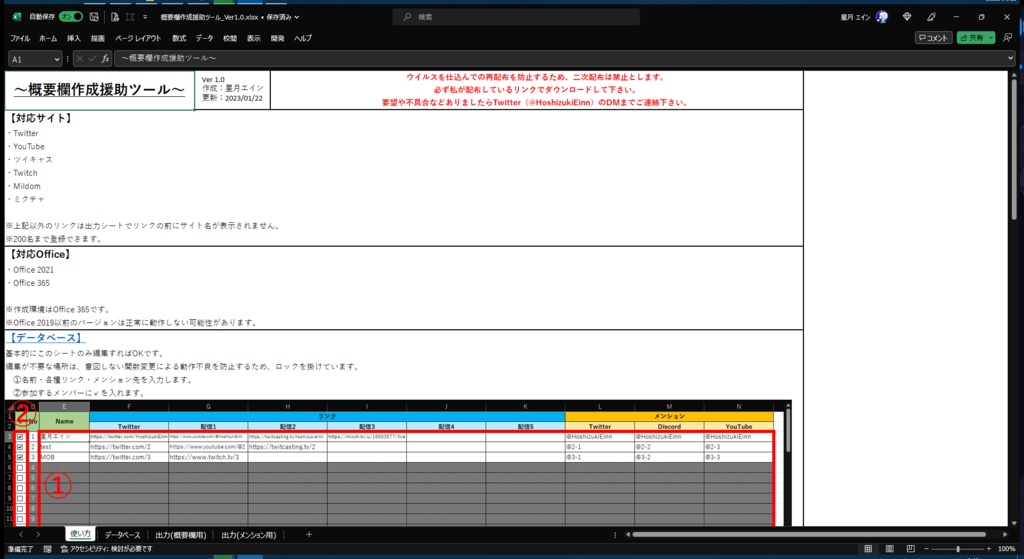Toggle the 自動保存 AutoSave switch
Image resolution: width=1024 pixels, height=559 pixels.
point(71,17)
